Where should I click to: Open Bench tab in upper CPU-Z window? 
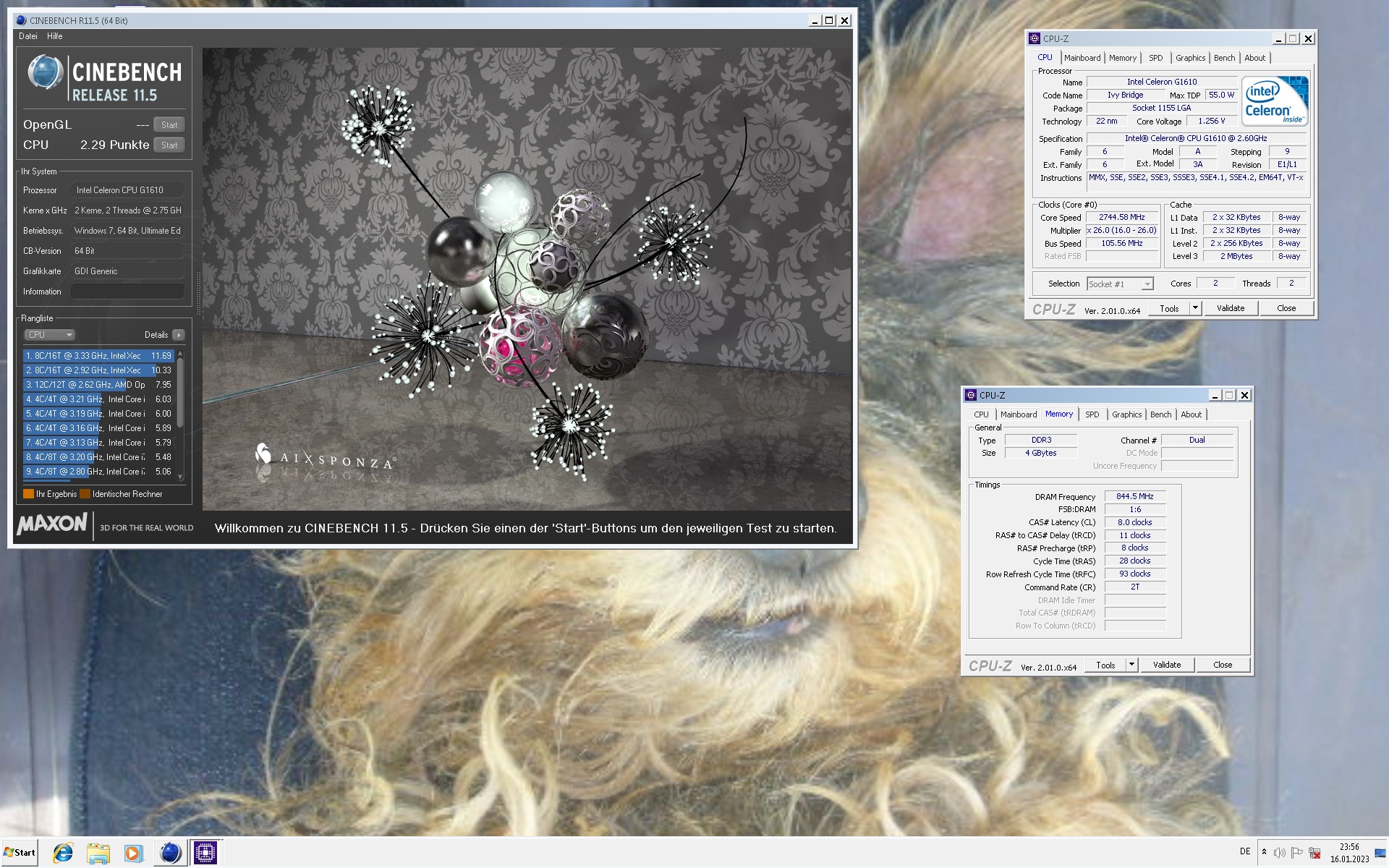tap(1224, 58)
